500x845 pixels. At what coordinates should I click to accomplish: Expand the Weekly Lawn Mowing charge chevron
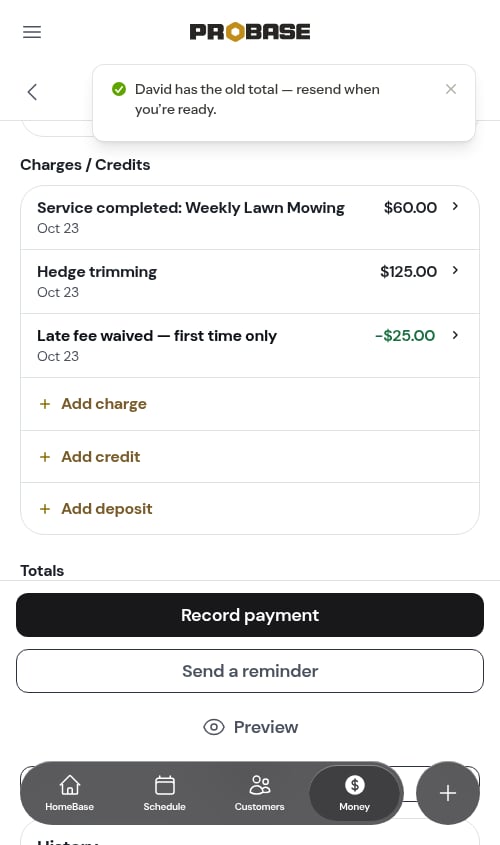(455, 206)
